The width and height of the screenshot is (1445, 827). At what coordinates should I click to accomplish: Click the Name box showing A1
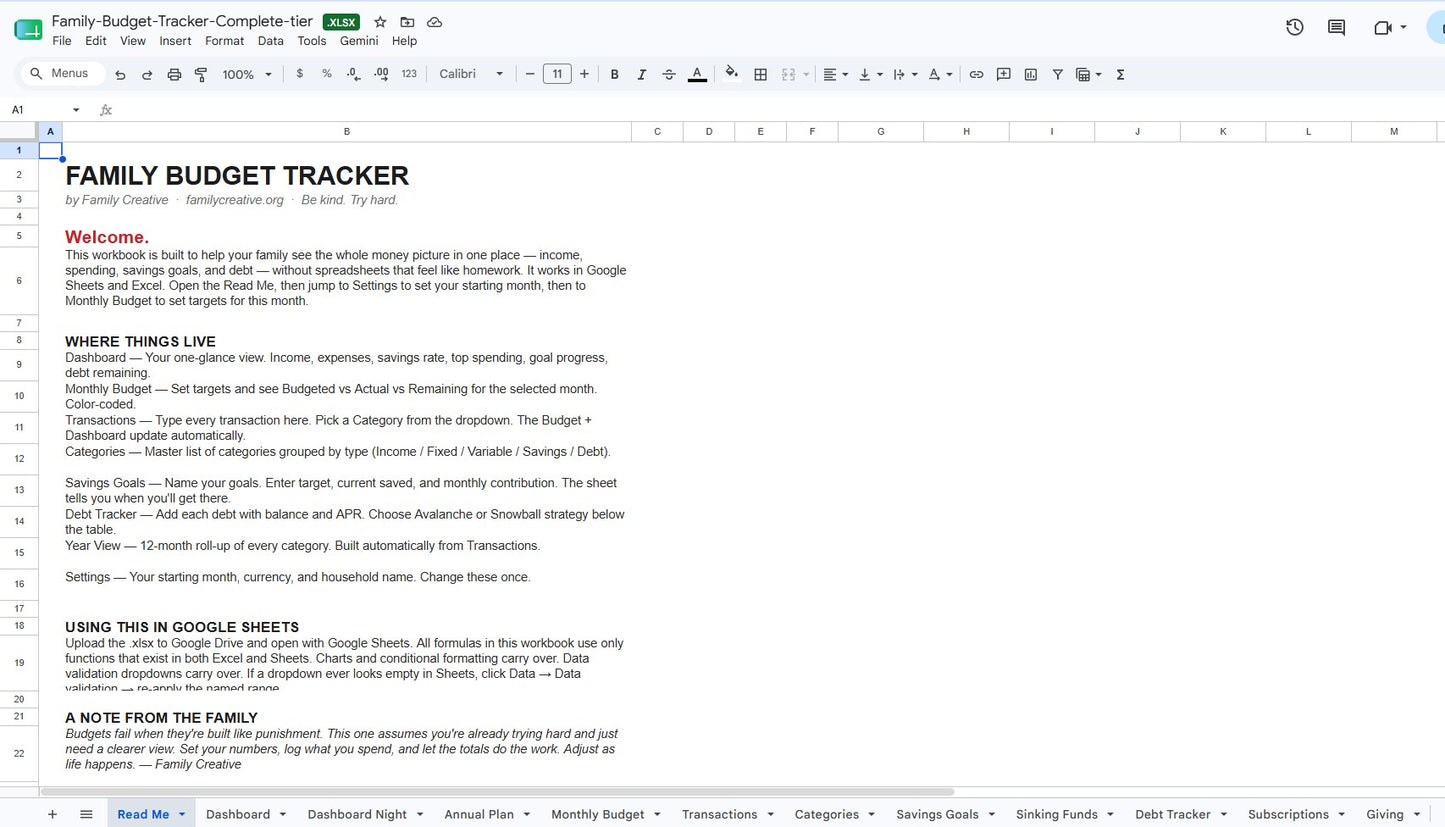(45, 110)
